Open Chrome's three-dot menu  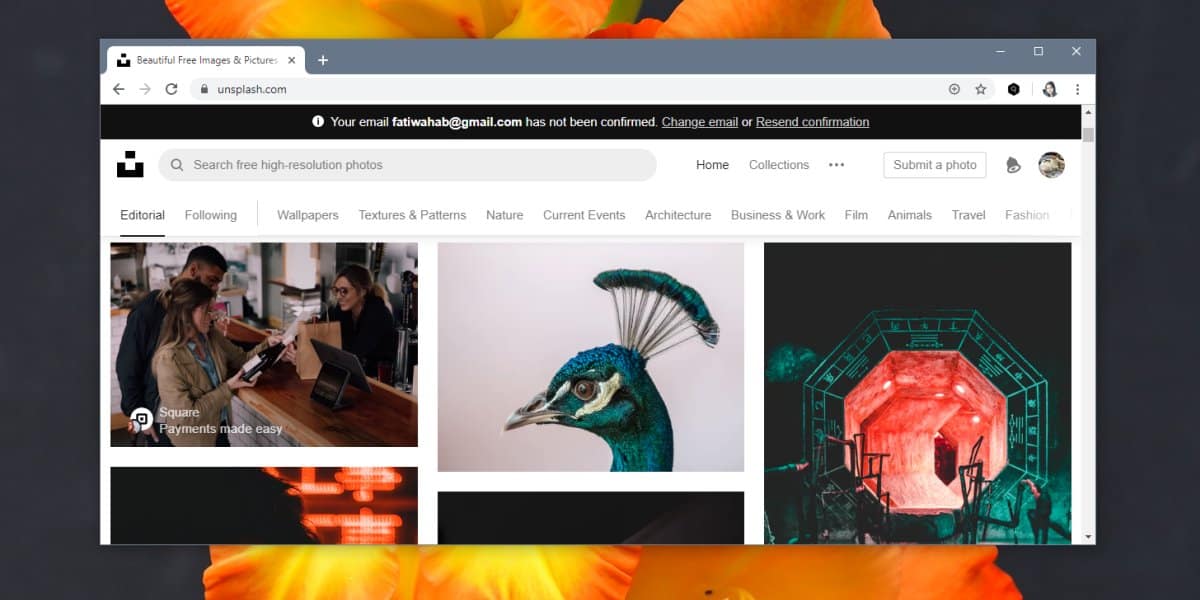[1078, 89]
